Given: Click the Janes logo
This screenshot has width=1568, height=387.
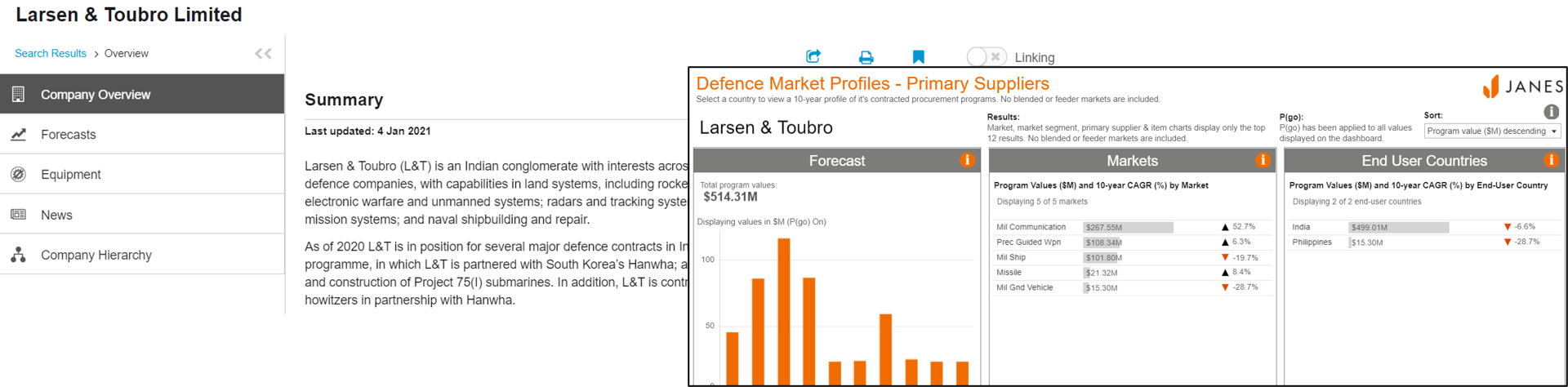Looking at the screenshot, I should click(x=1522, y=86).
